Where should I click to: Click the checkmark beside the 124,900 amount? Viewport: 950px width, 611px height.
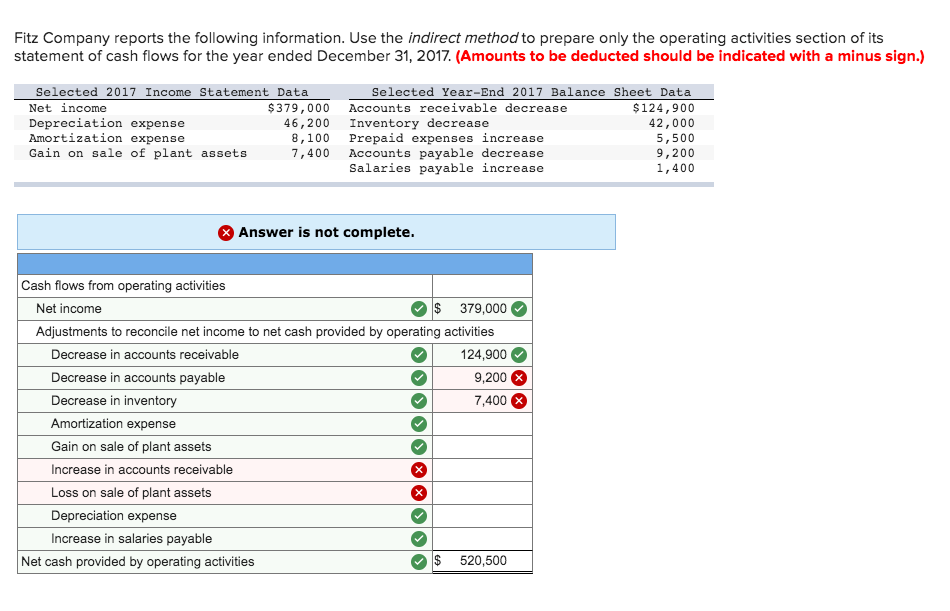518,354
